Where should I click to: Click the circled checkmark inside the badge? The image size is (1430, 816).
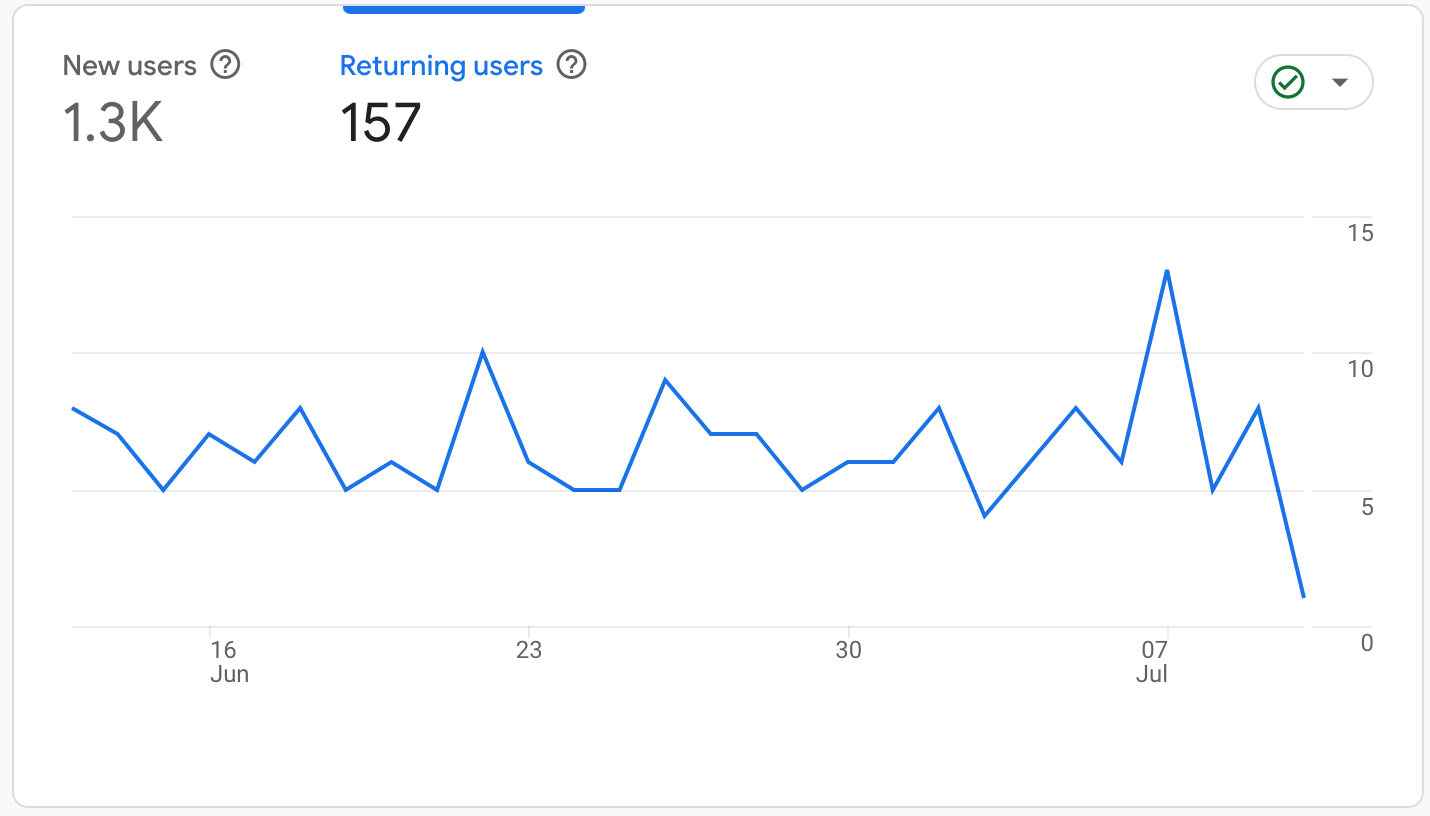[1289, 82]
